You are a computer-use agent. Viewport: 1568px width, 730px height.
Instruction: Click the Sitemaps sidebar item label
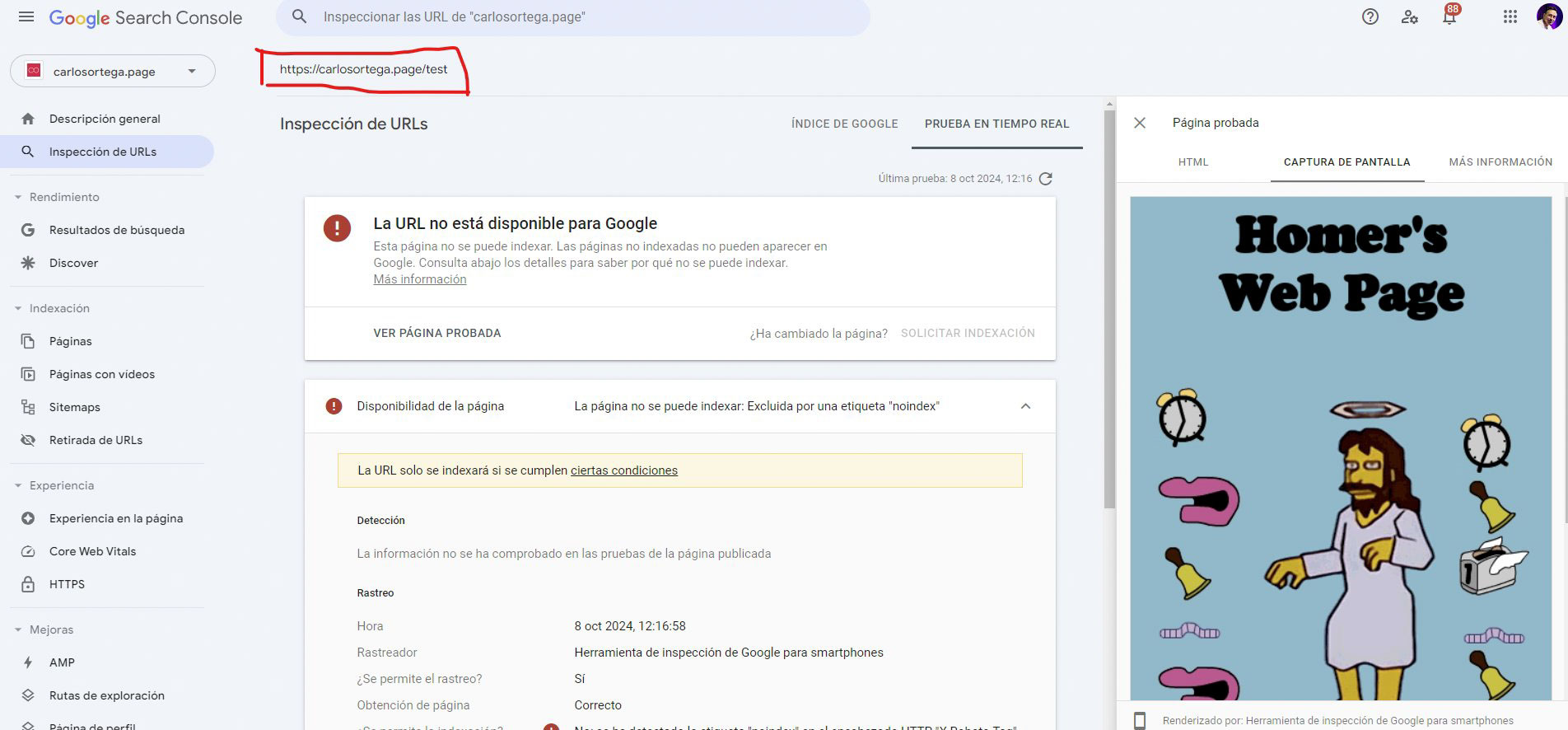pos(75,407)
